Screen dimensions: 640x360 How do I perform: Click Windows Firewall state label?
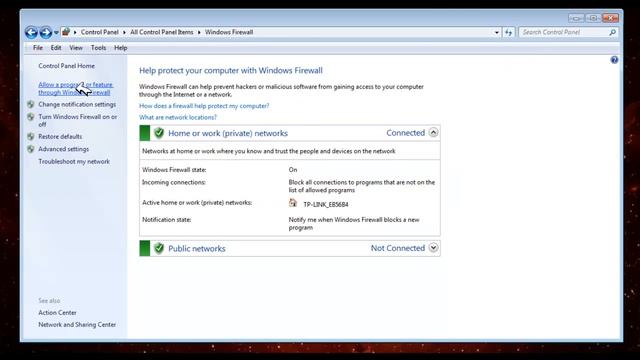174,170
